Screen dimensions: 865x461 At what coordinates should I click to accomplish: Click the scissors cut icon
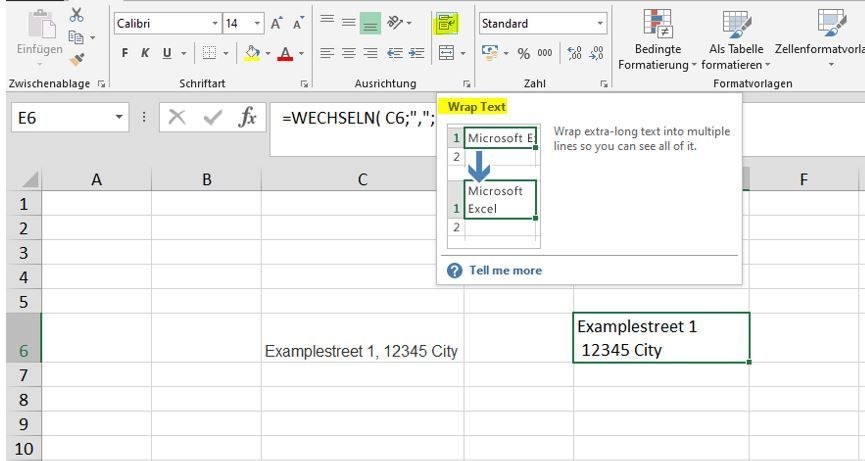tap(77, 15)
